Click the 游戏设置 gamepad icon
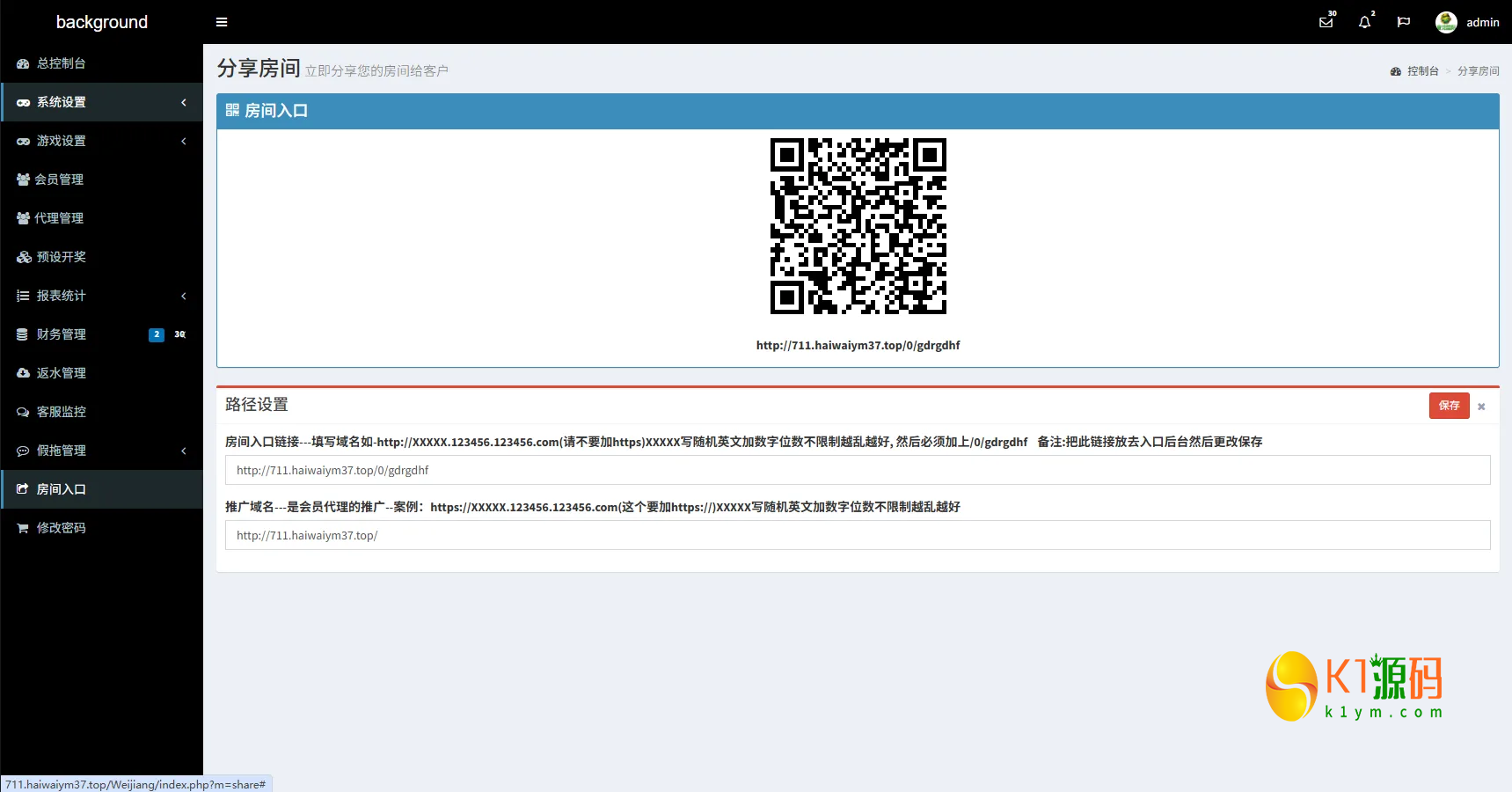 [x=23, y=141]
